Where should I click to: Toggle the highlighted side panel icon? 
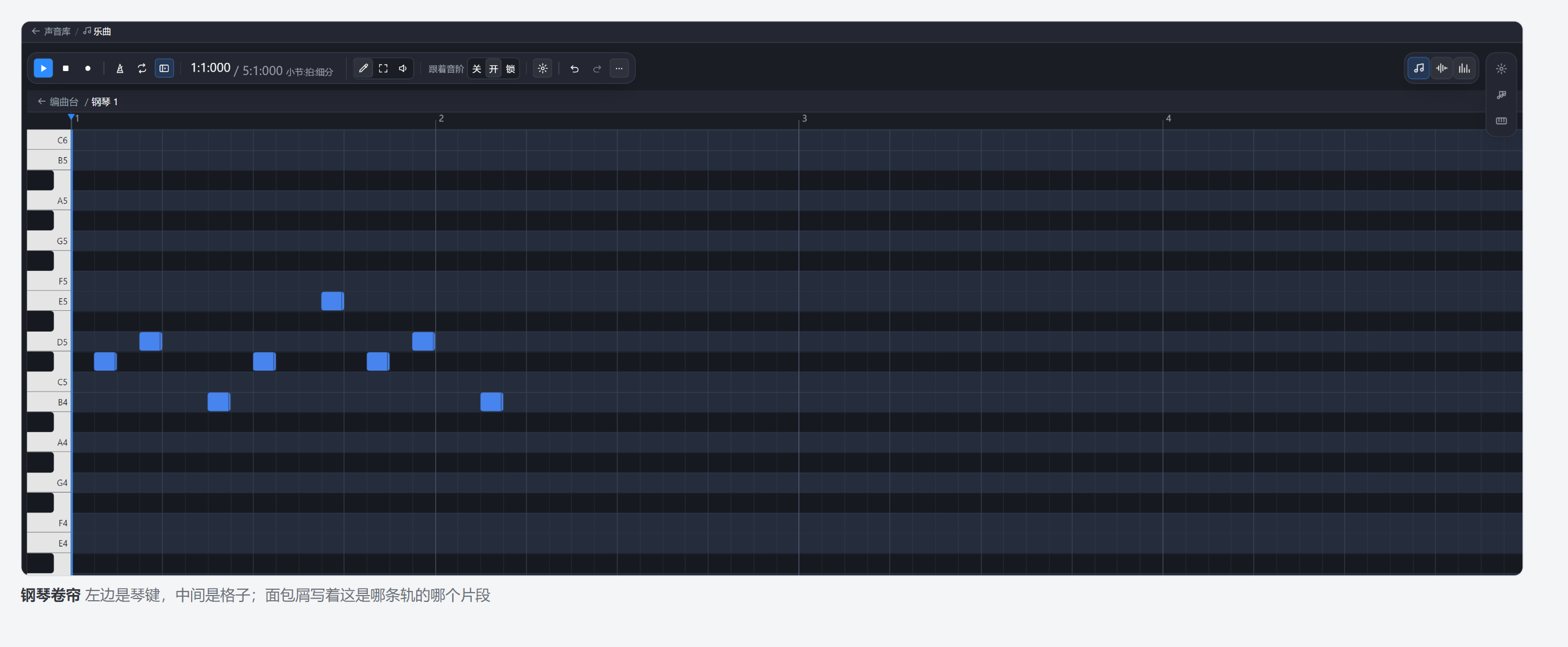click(165, 68)
